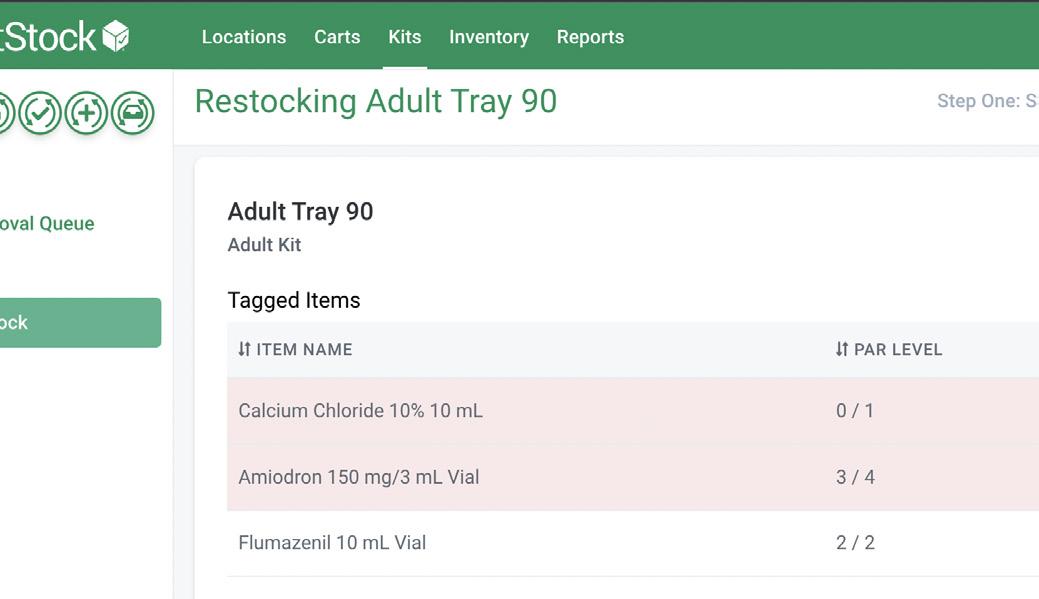Click the Step One progress label
1039x599 pixels.
click(x=986, y=101)
